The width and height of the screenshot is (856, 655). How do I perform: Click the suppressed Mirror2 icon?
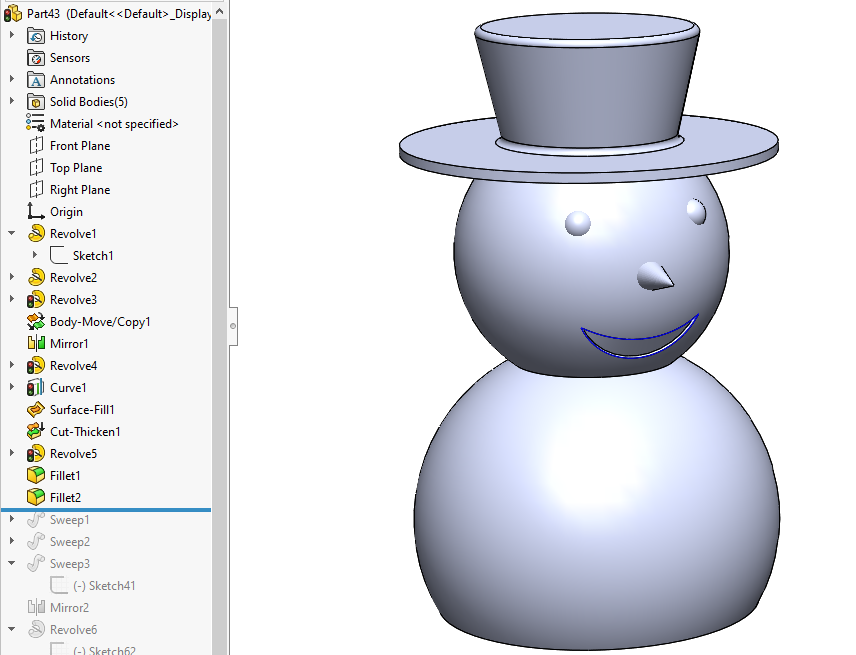(x=36, y=608)
